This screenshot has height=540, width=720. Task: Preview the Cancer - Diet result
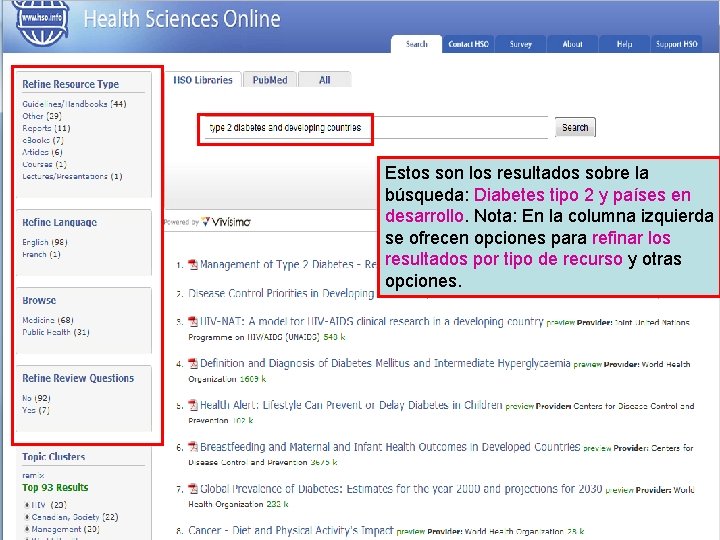point(411,532)
